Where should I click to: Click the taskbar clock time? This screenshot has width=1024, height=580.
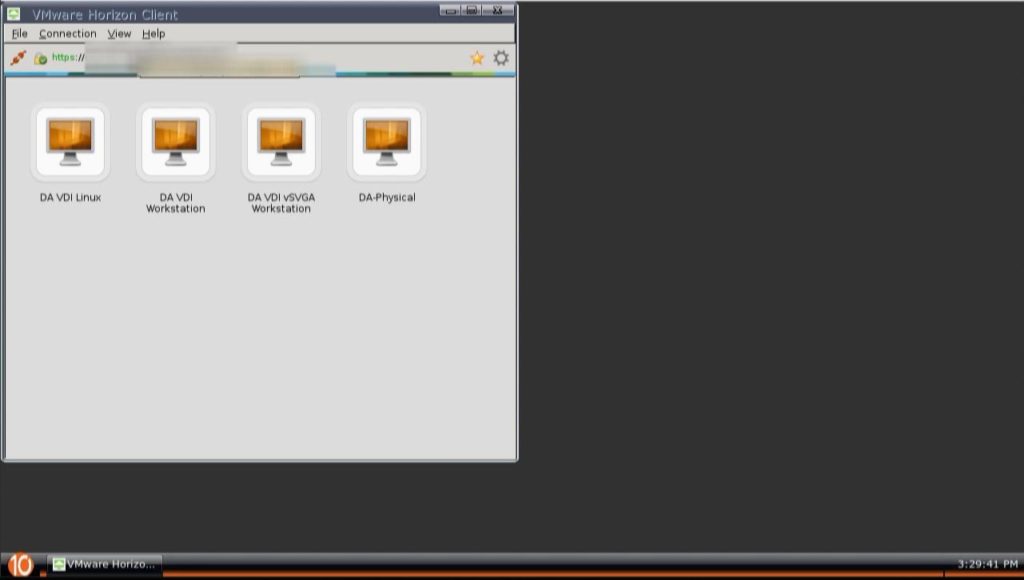(987, 564)
